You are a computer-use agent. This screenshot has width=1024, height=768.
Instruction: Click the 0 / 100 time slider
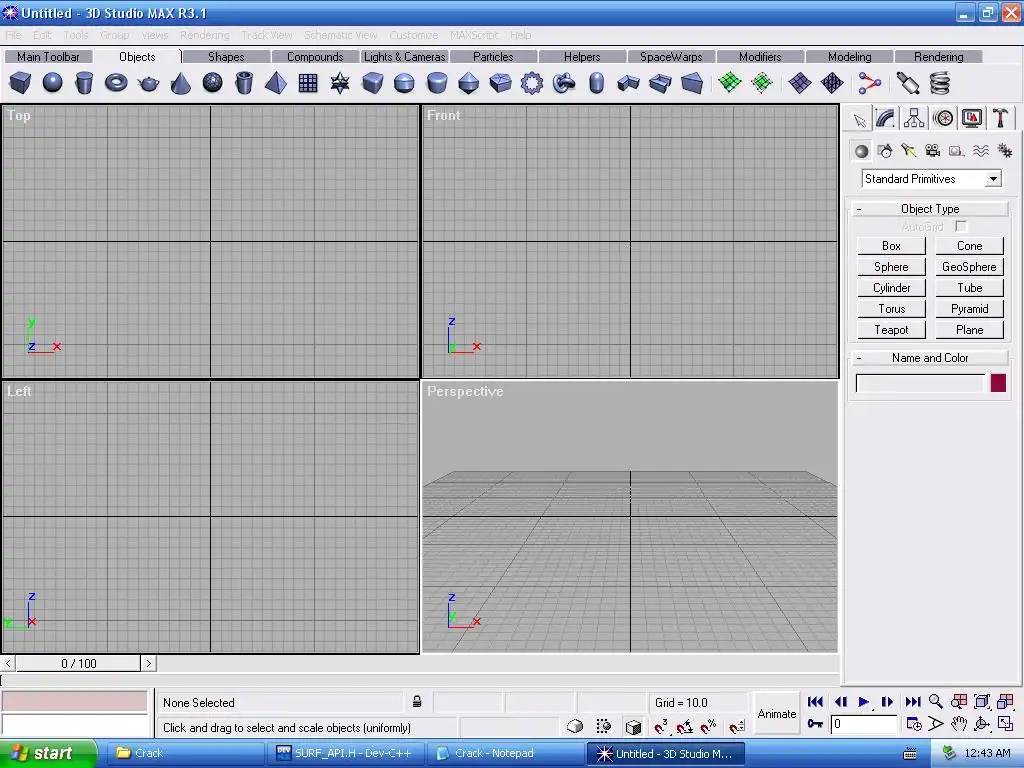78,664
